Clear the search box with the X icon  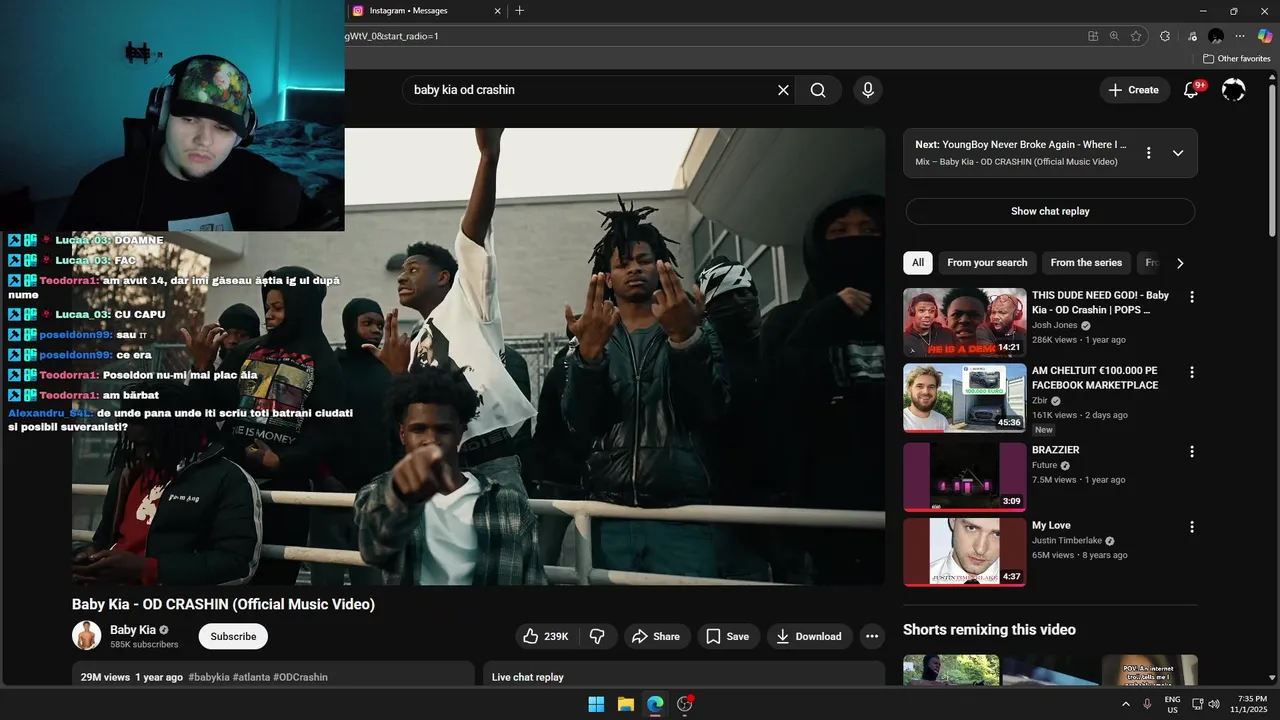click(x=783, y=90)
